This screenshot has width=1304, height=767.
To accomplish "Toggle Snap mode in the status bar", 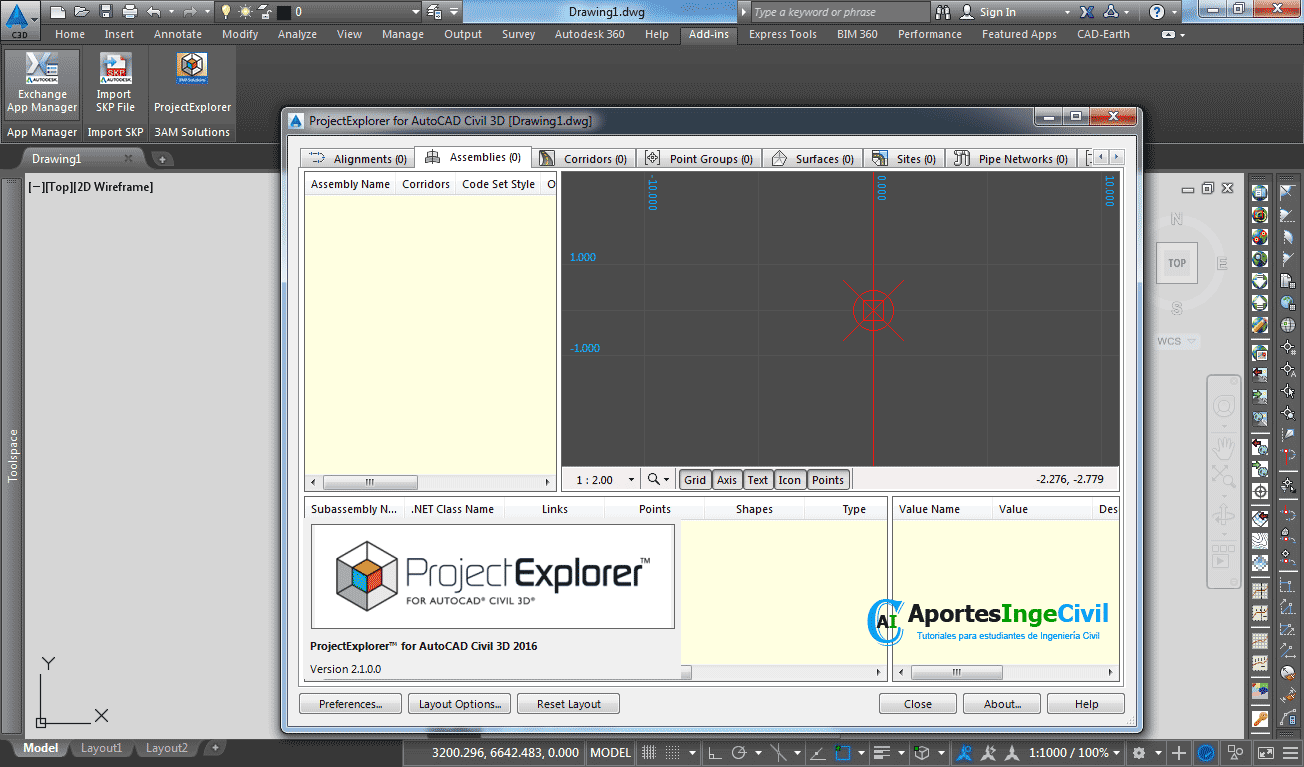I will [673, 752].
